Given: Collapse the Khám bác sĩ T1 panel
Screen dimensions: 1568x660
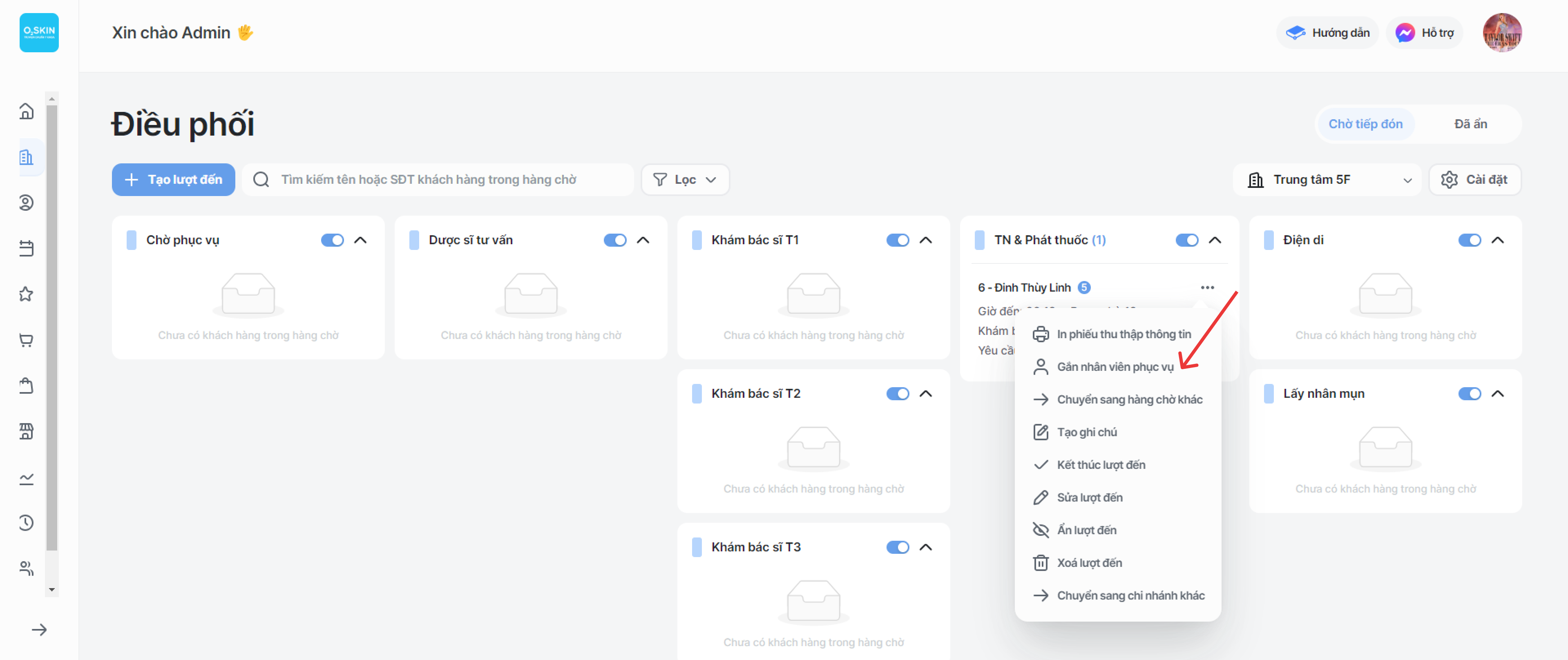Looking at the screenshot, I should 925,240.
